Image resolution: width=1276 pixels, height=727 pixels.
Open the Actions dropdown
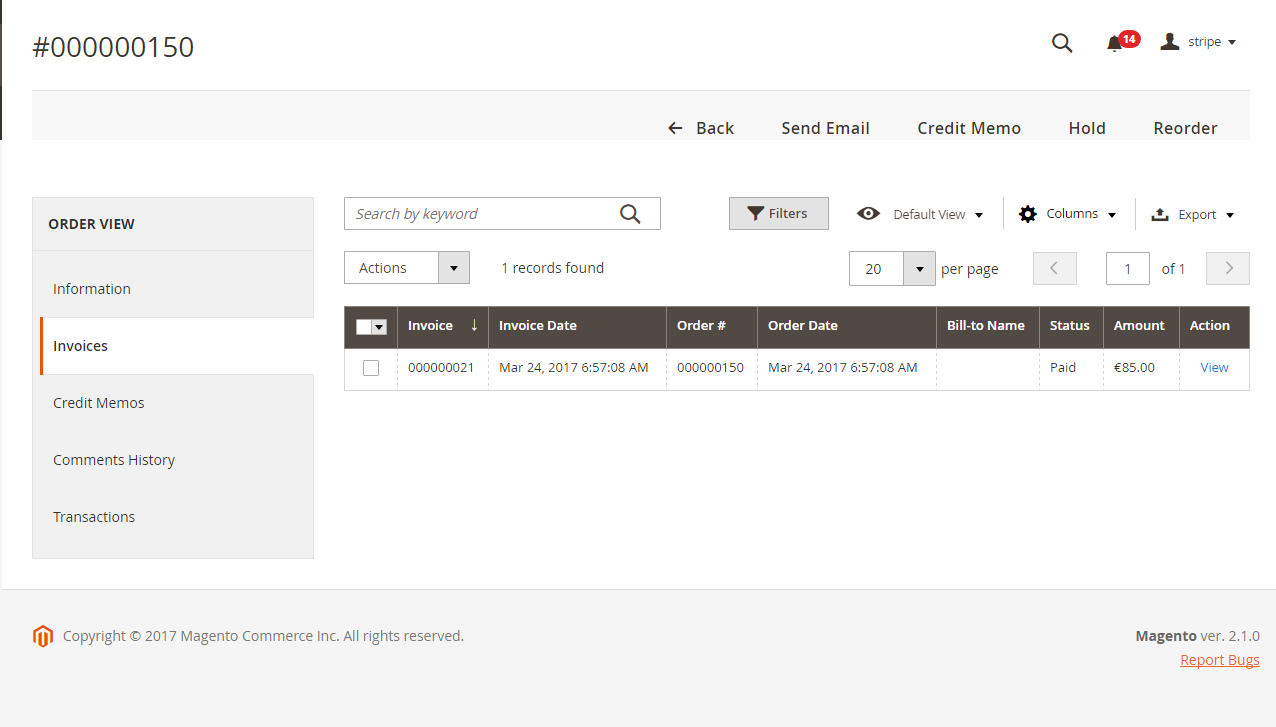coord(406,268)
